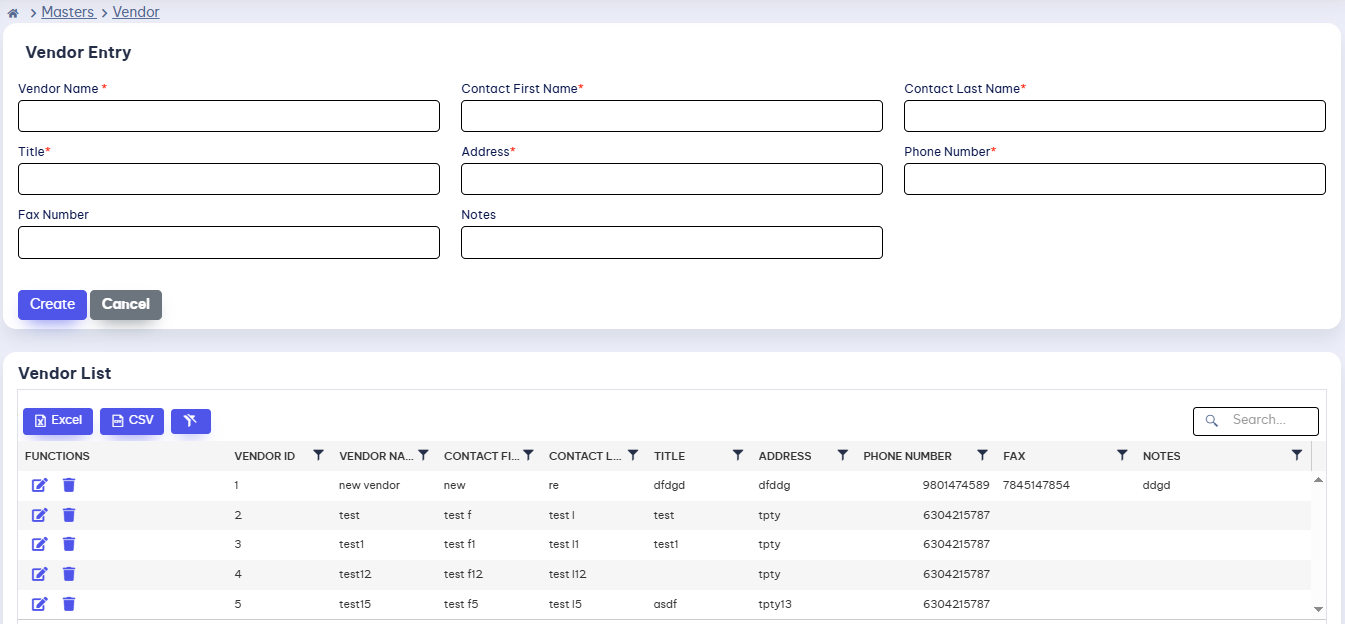This screenshot has width=1345, height=624.
Task: Sort by the PHONE NUMBER column header
Action: point(908,456)
